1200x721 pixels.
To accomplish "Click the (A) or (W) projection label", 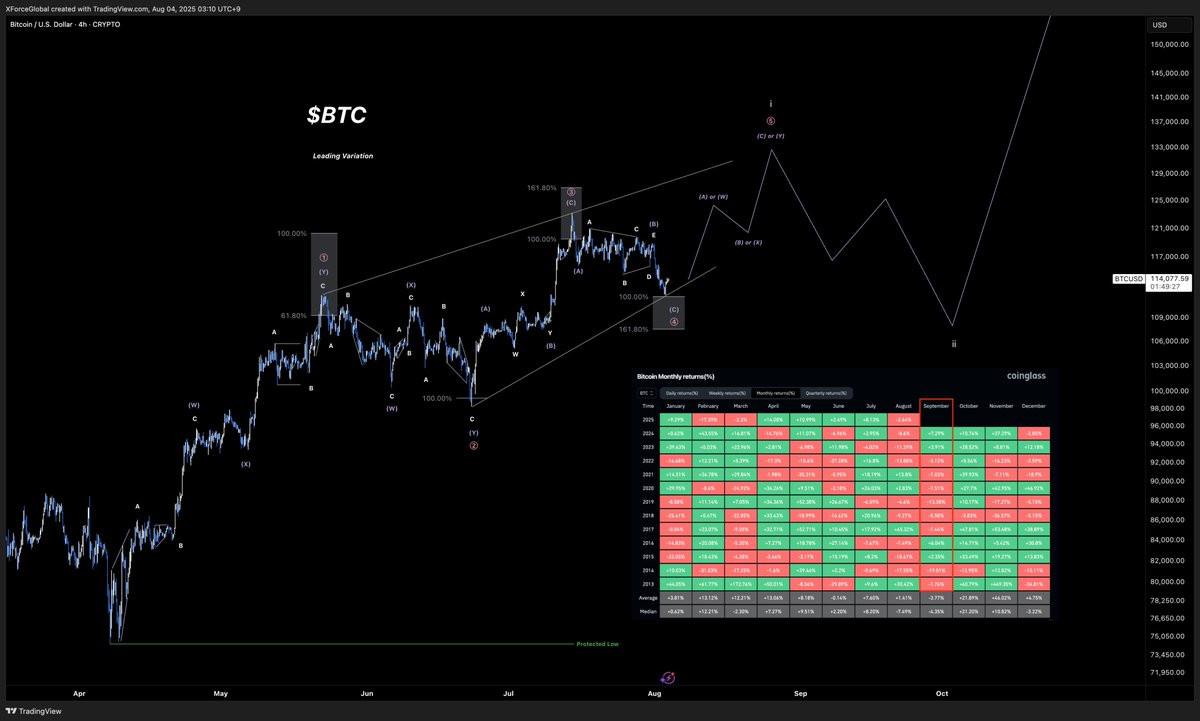I will click(713, 197).
